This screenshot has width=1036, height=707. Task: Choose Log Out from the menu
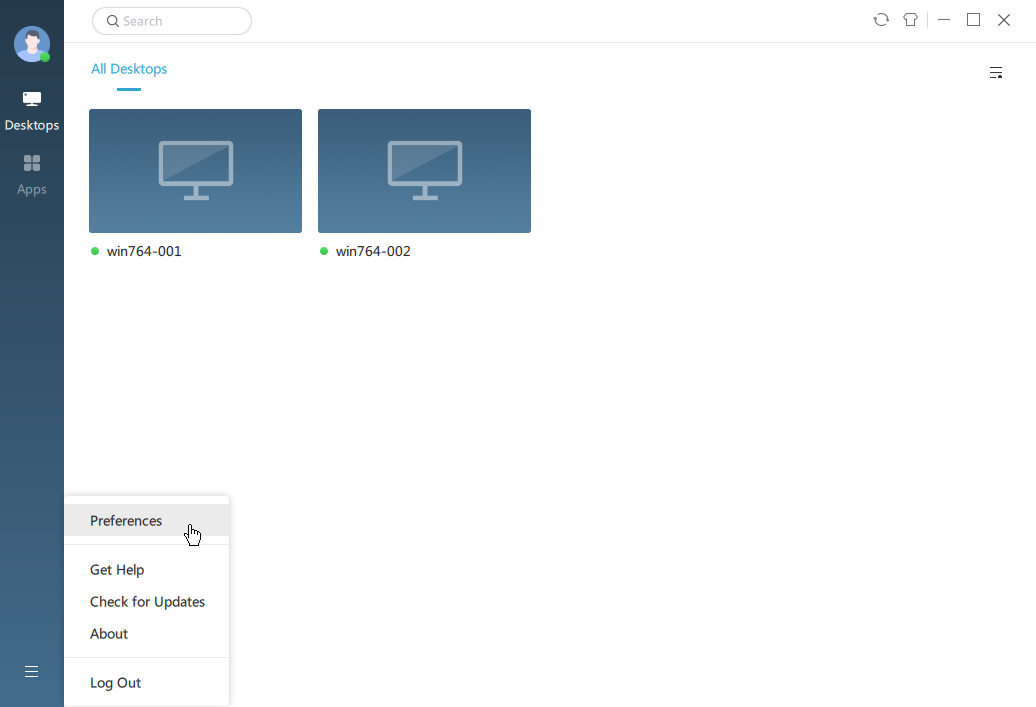click(147, 683)
